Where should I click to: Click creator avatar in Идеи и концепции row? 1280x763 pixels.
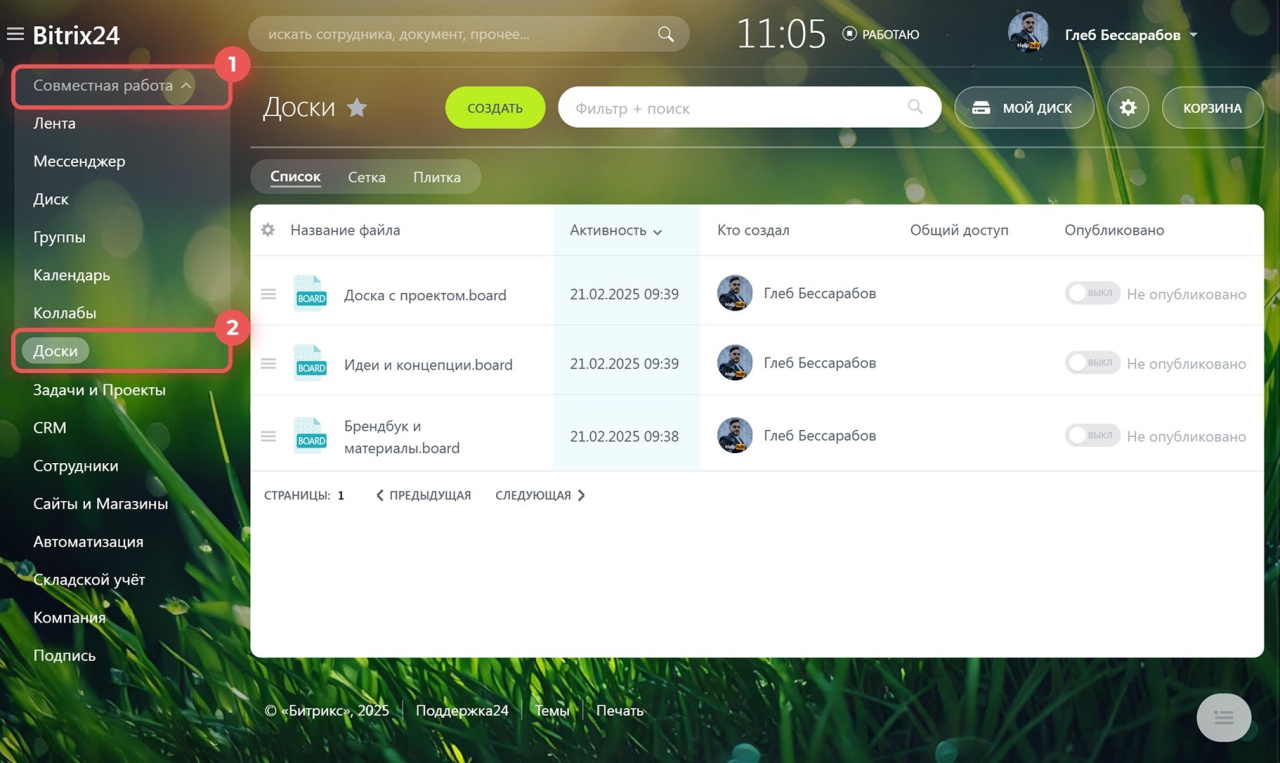coord(735,363)
